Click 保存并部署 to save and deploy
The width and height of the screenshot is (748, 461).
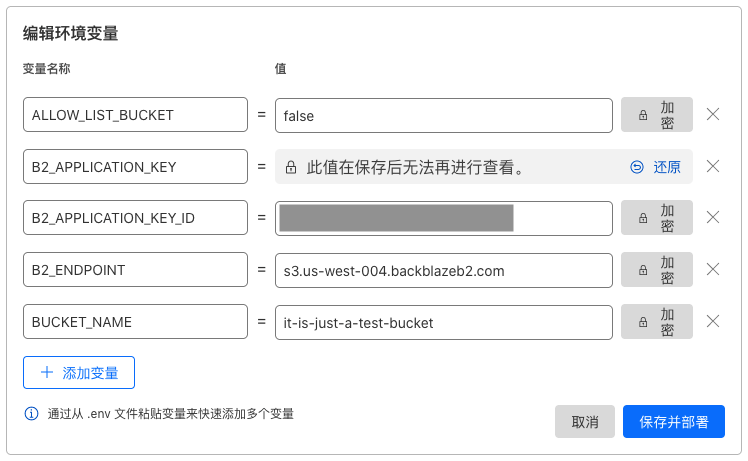pos(674,422)
